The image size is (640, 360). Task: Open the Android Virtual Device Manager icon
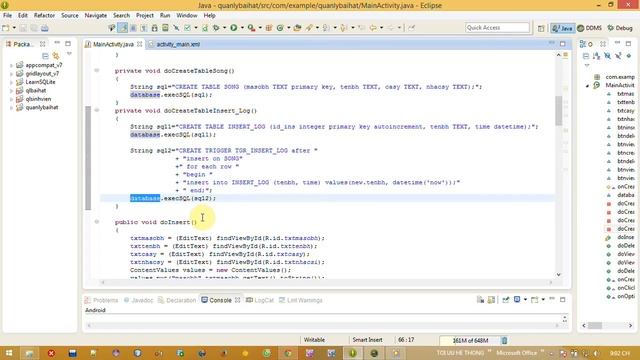[165, 28]
